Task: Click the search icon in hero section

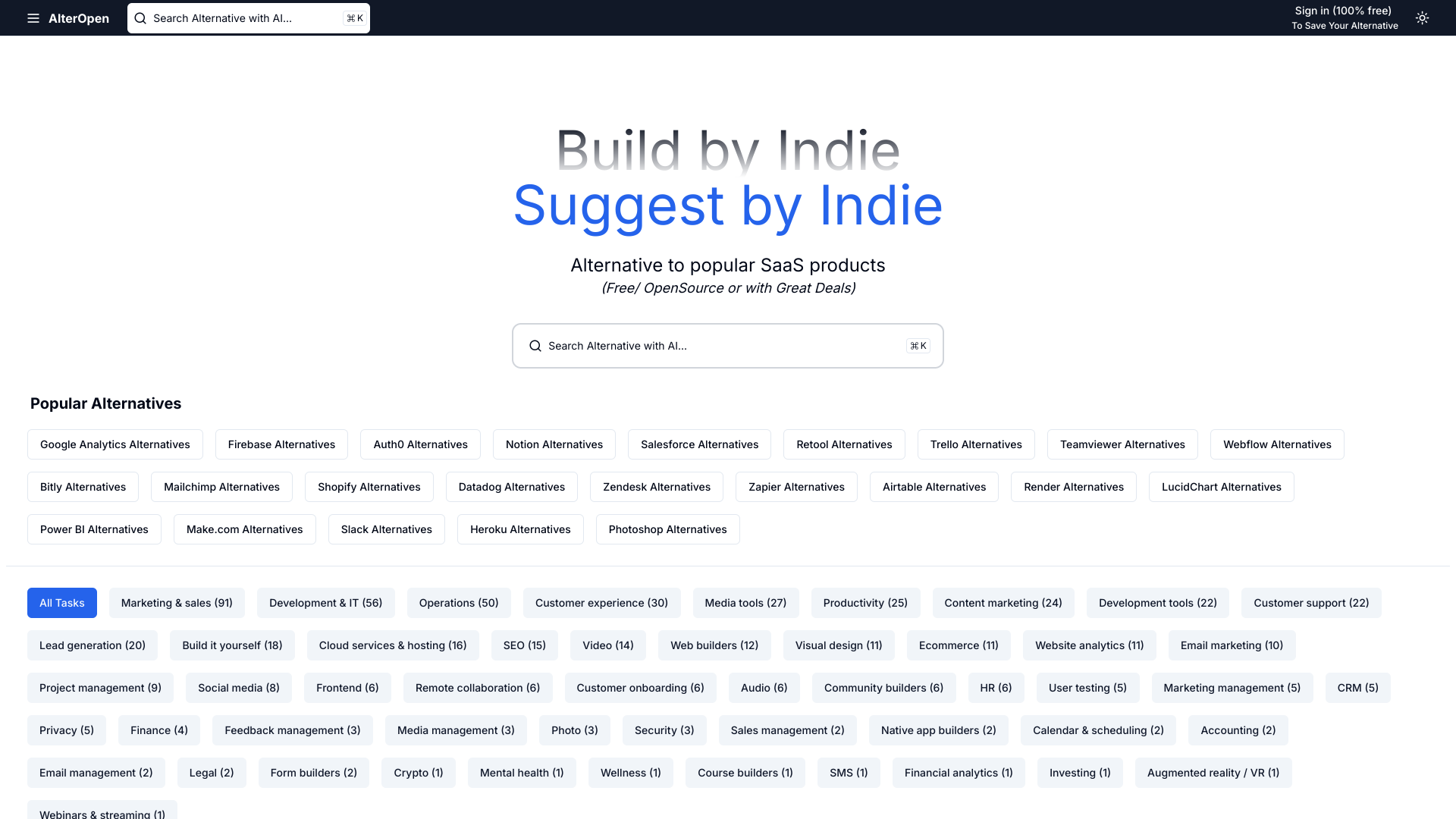Action: pos(536,346)
